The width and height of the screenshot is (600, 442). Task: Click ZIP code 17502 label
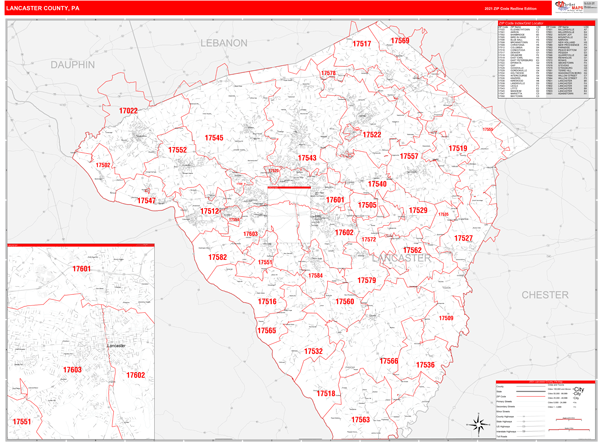pyautogui.click(x=103, y=165)
